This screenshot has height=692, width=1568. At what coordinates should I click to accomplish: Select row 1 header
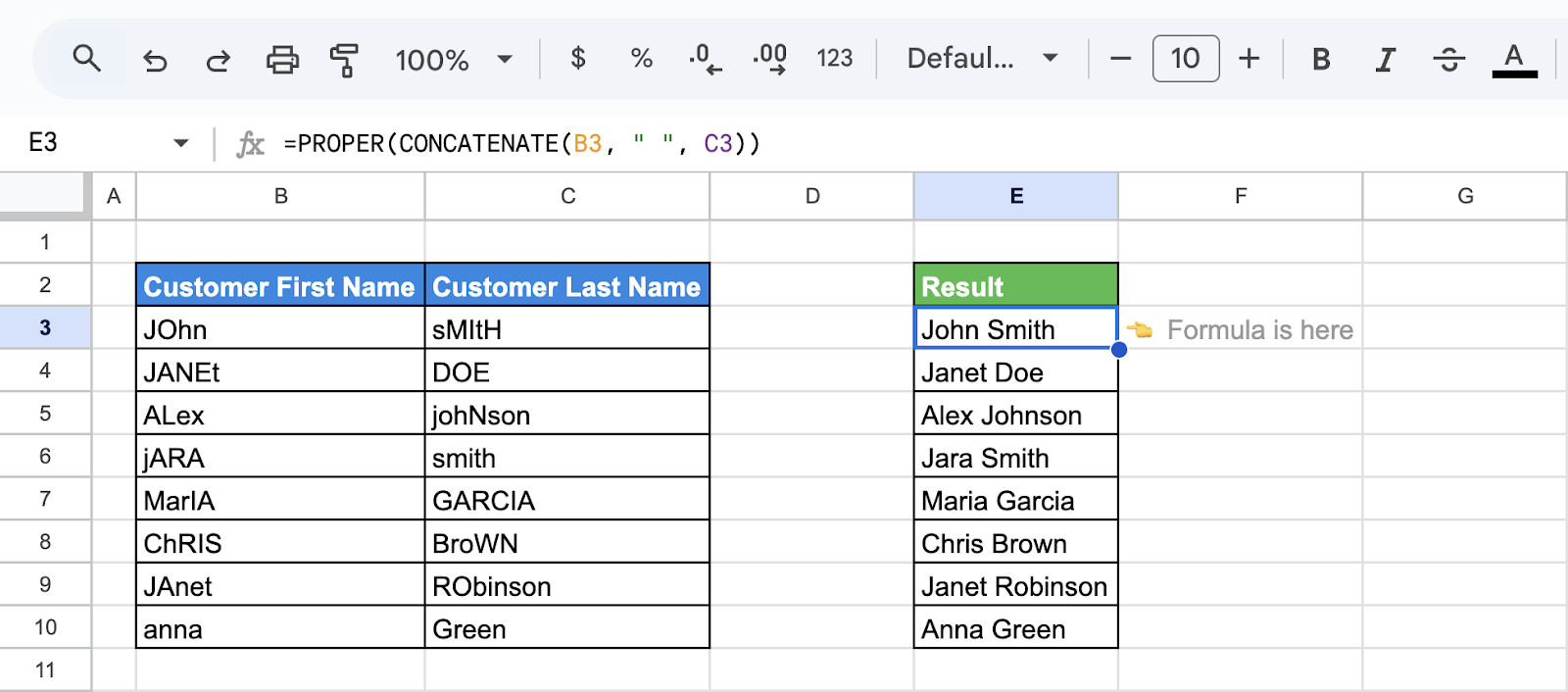click(45, 242)
